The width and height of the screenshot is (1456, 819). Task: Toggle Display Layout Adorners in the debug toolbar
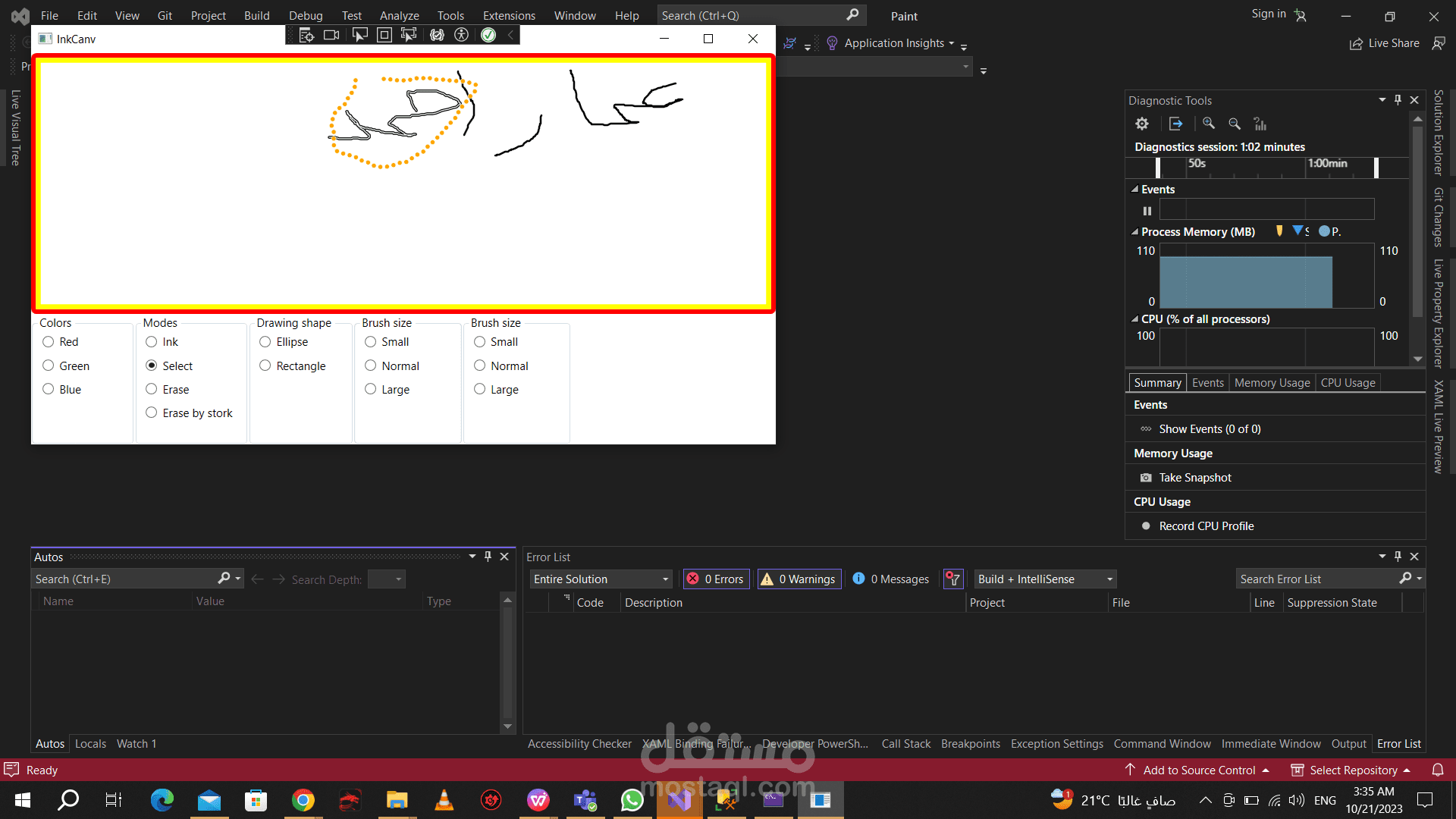[x=384, y=35]
